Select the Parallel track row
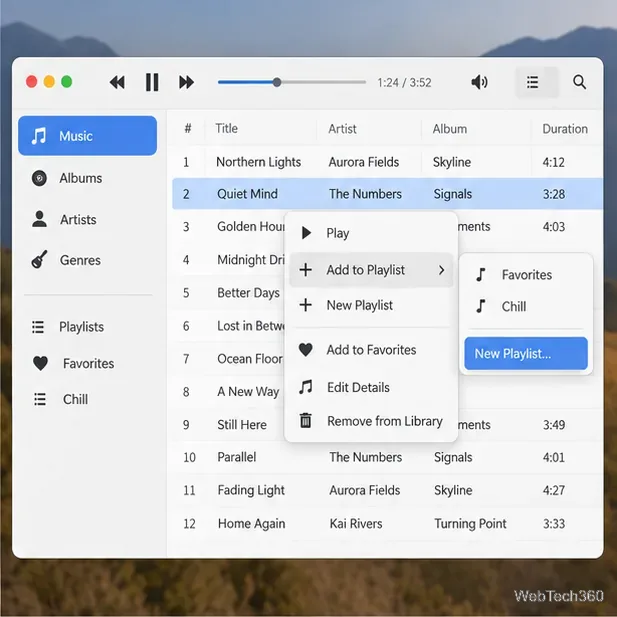This screenshot has height=617, width=617. [388, 457]
